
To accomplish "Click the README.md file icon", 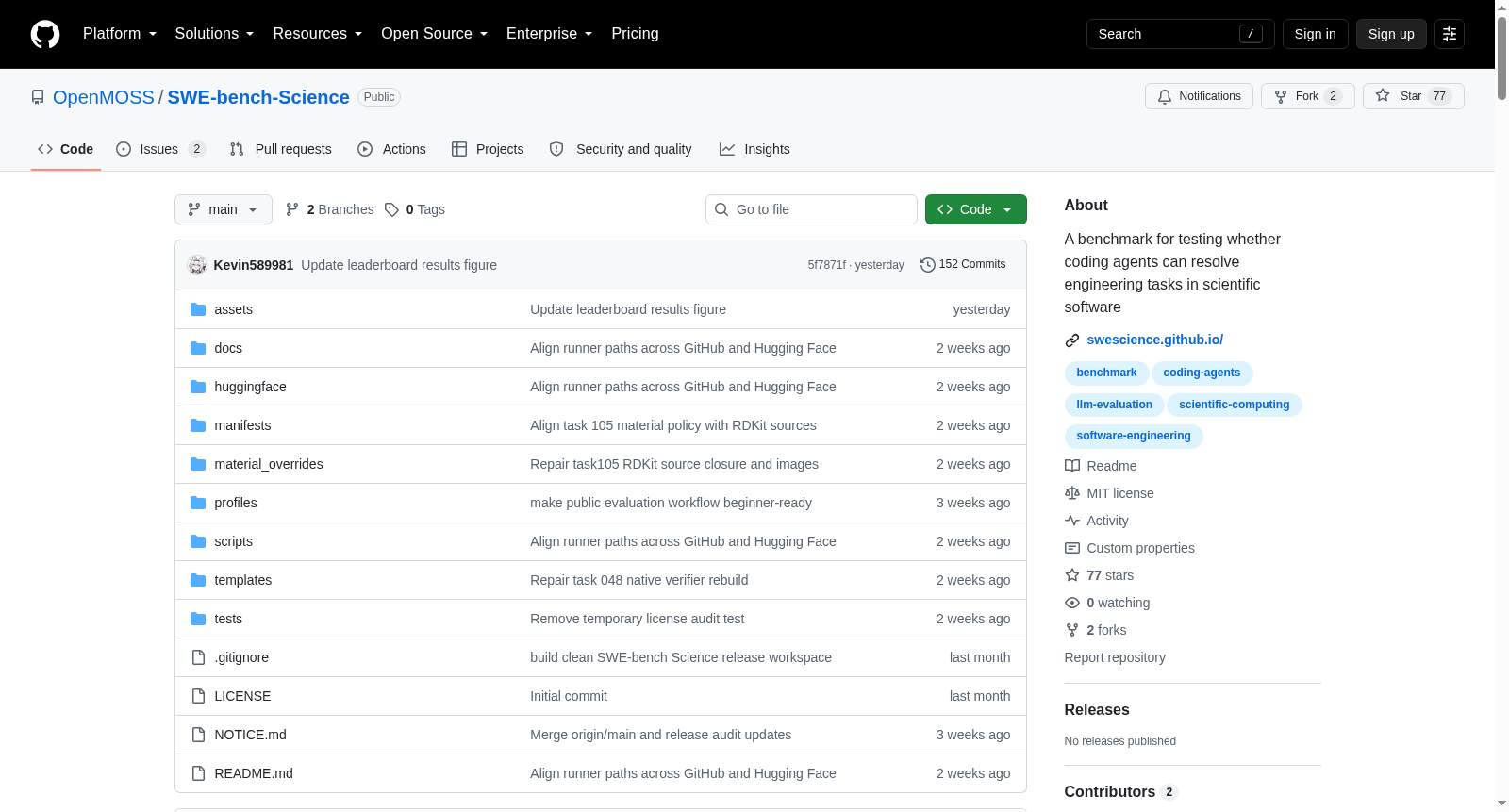I will point(198,773).
